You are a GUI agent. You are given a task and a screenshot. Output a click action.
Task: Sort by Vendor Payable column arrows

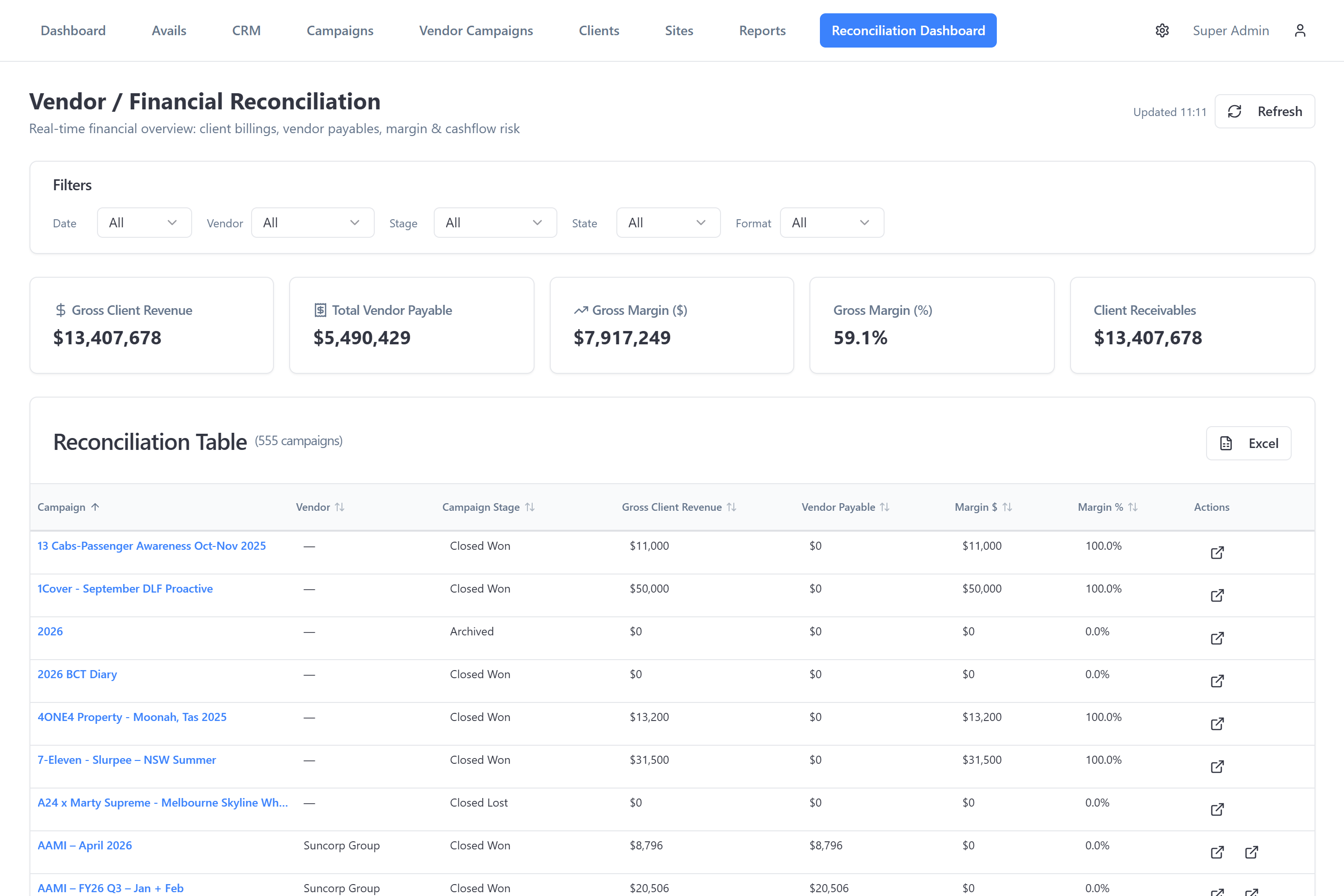coord(885,507)
